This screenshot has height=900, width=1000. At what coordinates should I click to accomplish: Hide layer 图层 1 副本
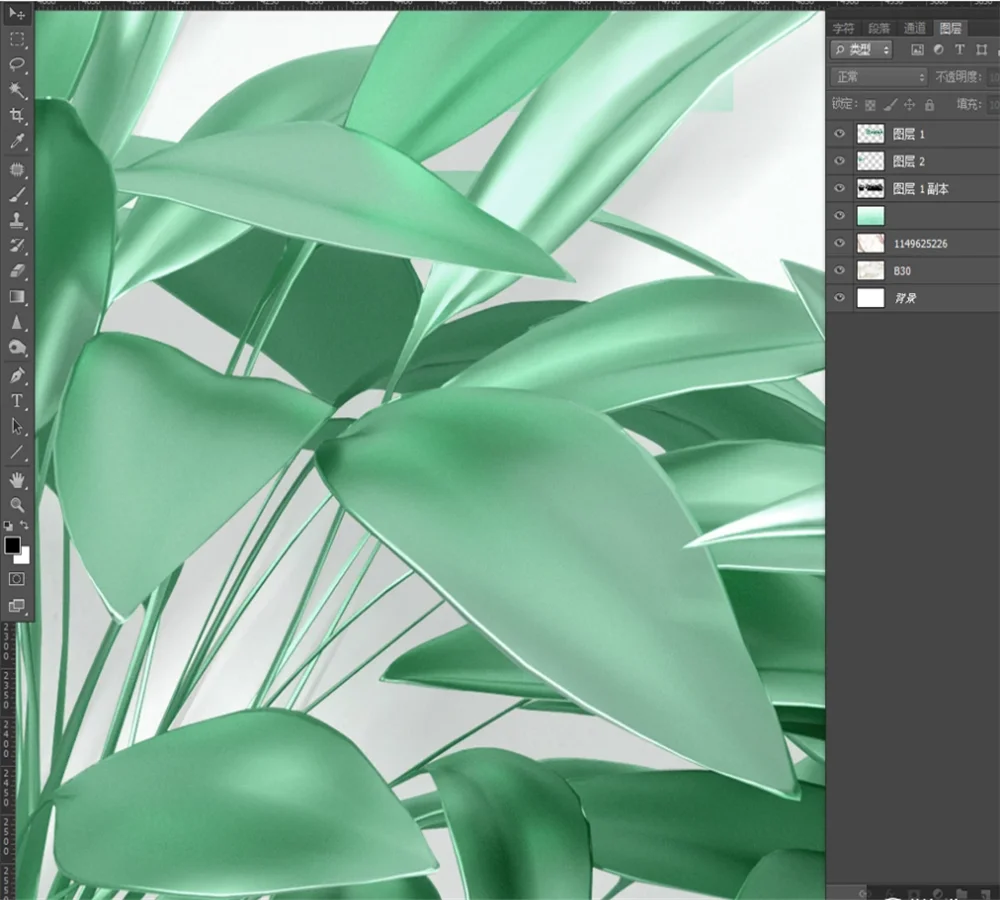pos(839,188)
